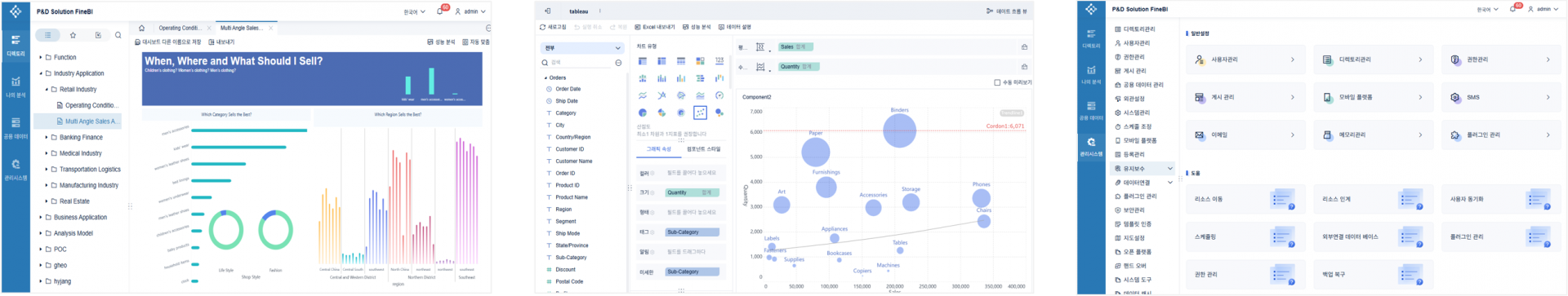
Task: Choose the pie chart type icon
Action: (643, 113)
